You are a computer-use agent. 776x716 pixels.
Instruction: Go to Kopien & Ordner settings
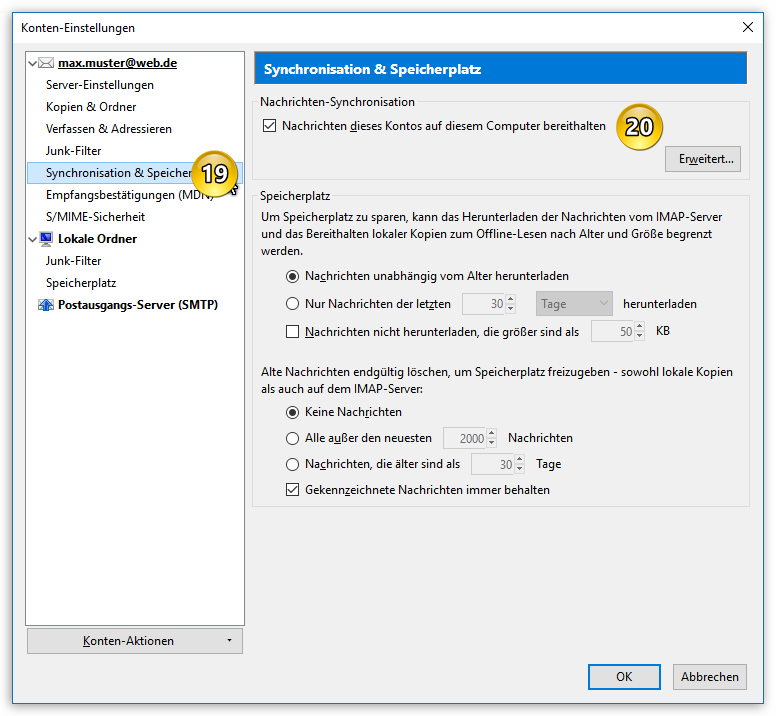coord(91,107)
